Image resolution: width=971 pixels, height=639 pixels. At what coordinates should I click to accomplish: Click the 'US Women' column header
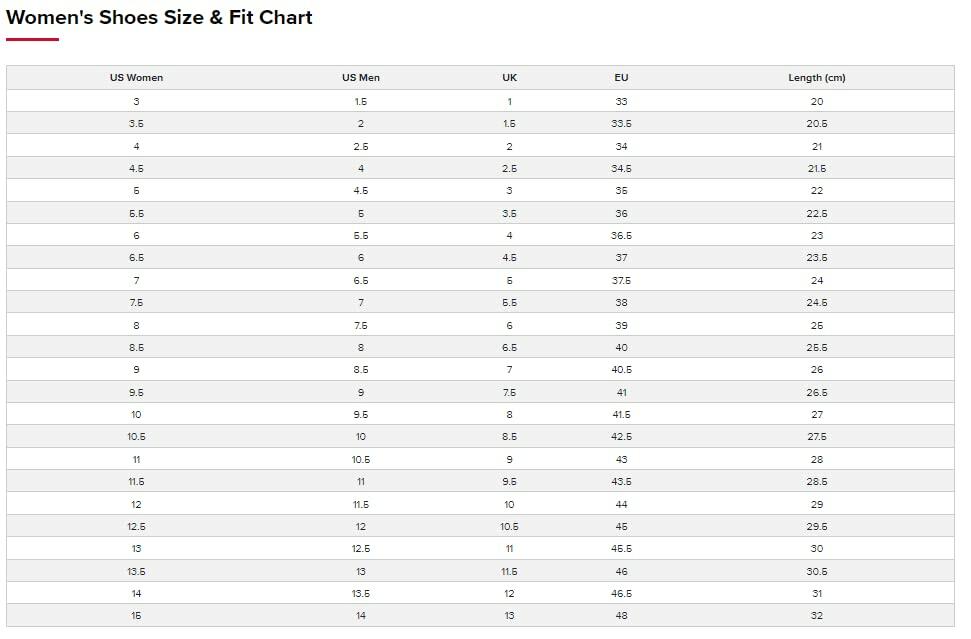pos(136,77)
